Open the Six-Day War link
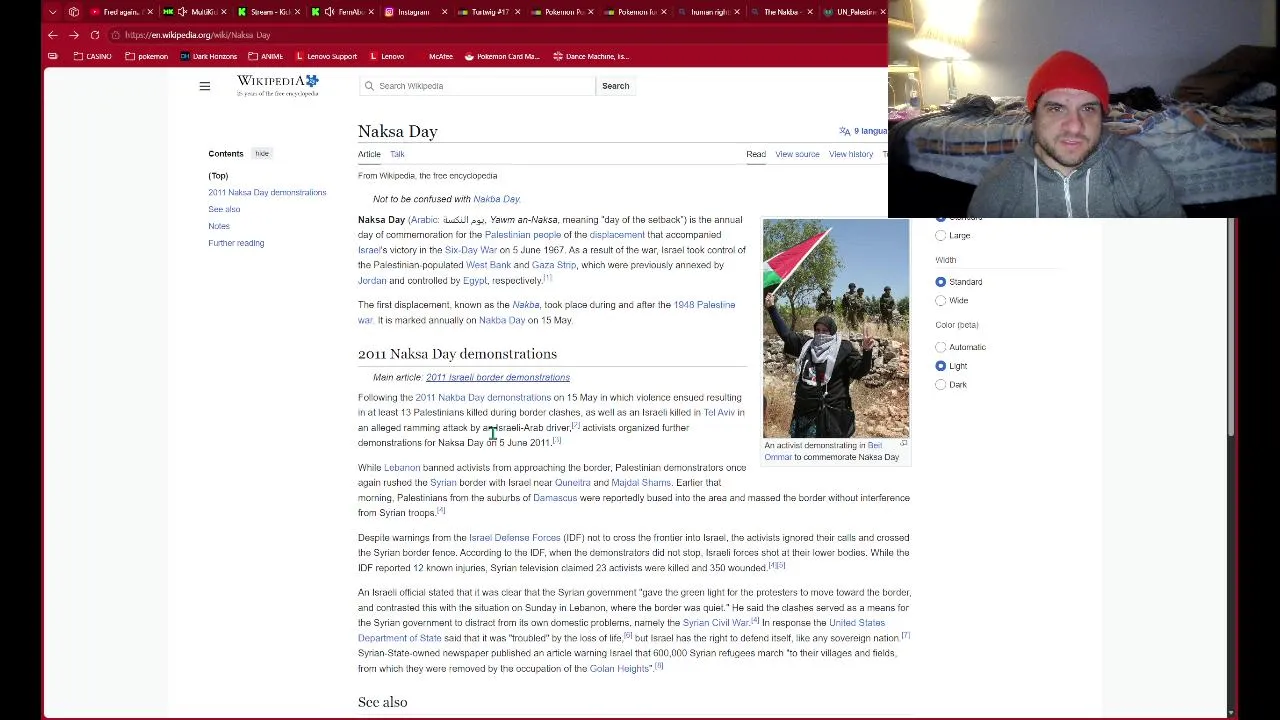The height and width of the screenshot is (720, 1280). pyautogui.click(x=470, y=250)
